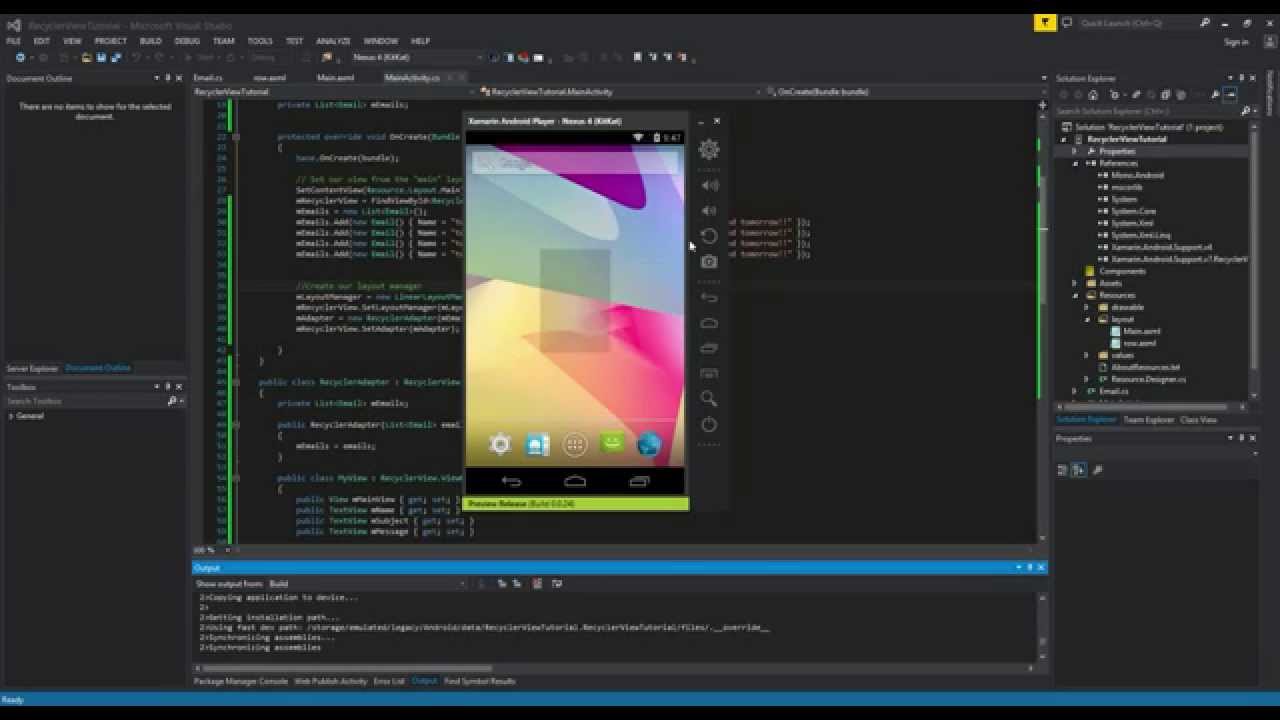1280x720 pixels.
Task: Tap the emulator navigation back arrow
Action: click(511, 482)
